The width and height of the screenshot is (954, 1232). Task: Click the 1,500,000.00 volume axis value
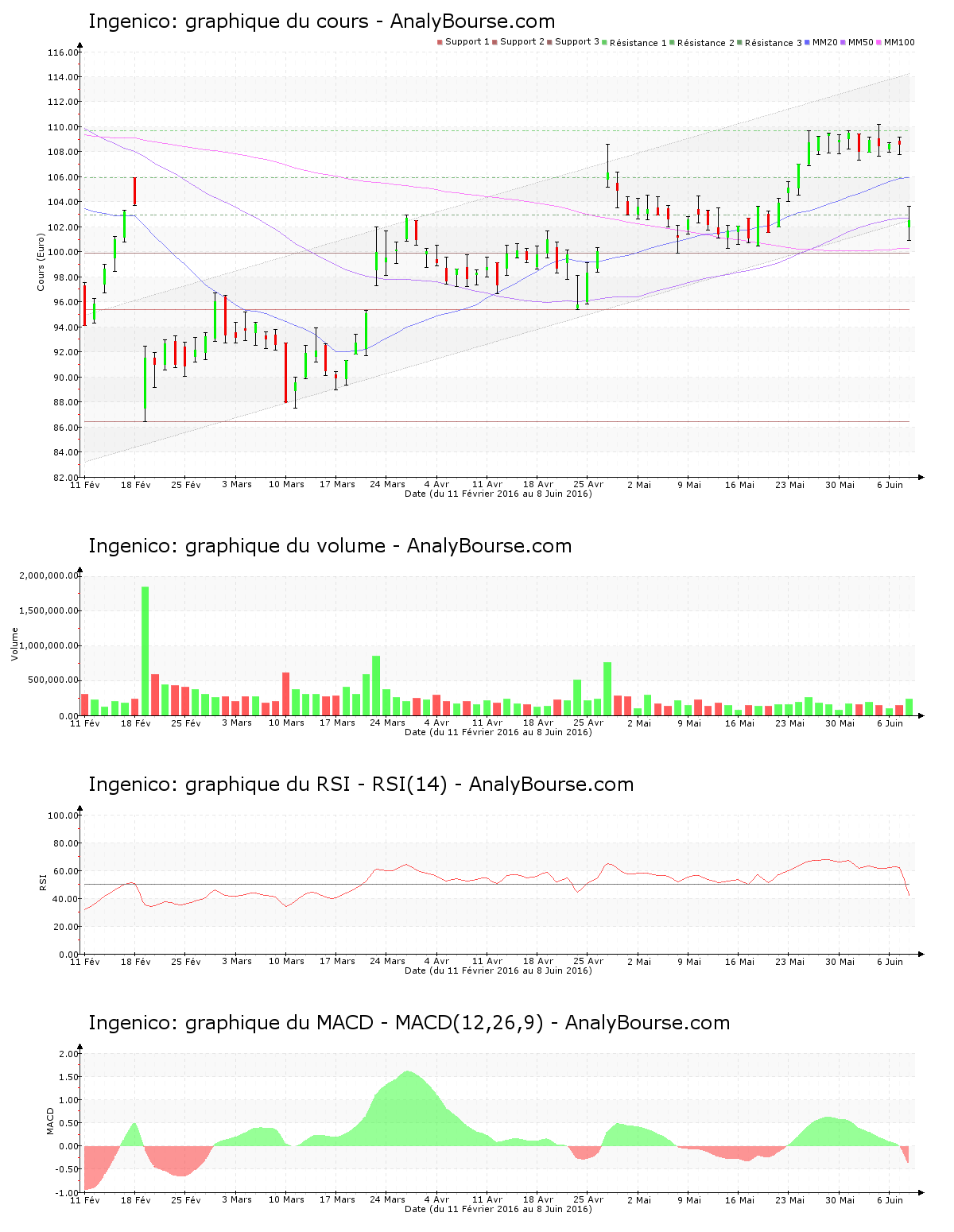coord(48,610)
